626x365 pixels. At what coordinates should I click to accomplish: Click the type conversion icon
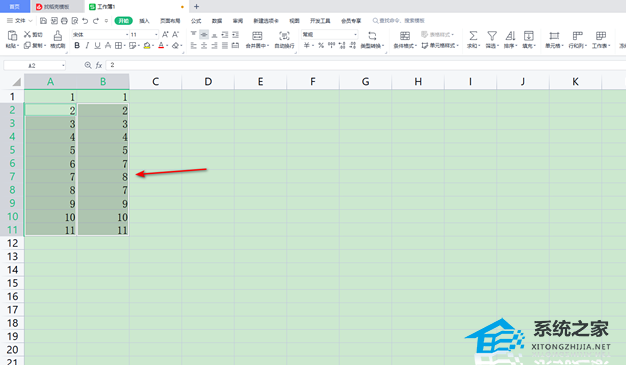372,36
